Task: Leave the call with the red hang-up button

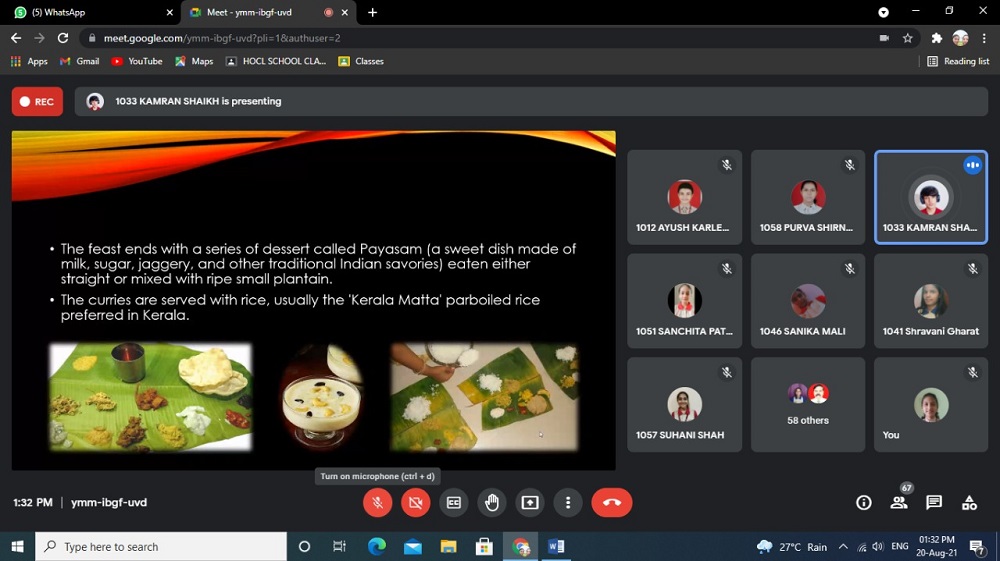Action: click(611, 502)
